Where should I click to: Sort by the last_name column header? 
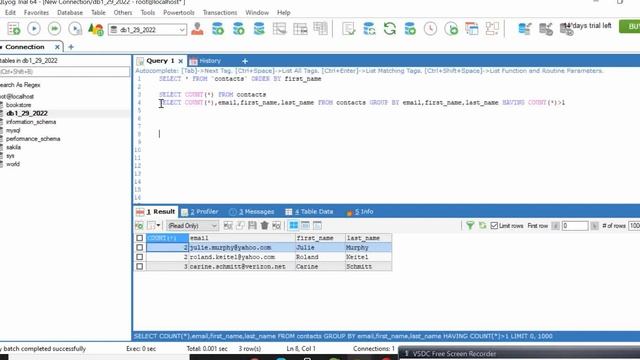369,238
